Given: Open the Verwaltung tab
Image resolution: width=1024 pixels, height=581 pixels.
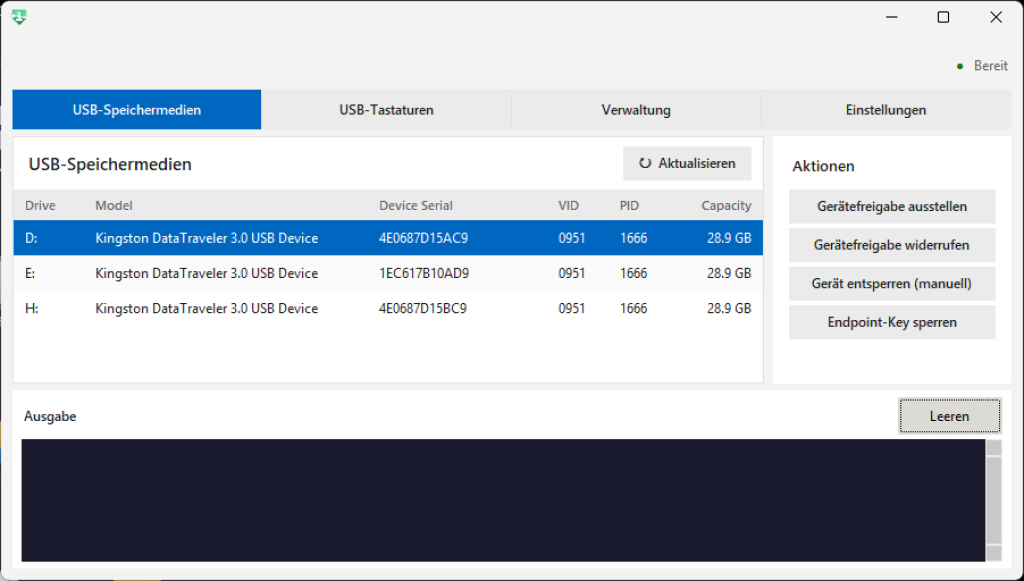Looking at the screenshot, I should tap(636, 110).
